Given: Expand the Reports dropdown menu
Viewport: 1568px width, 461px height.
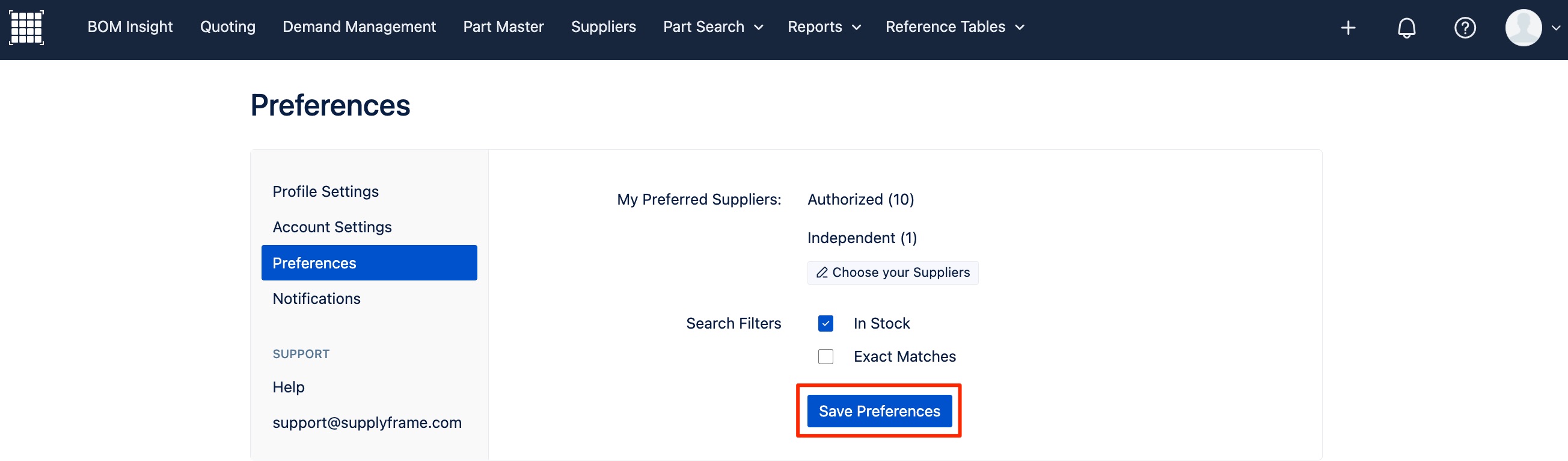Looking at the screenshot, I should coord(824,27).
